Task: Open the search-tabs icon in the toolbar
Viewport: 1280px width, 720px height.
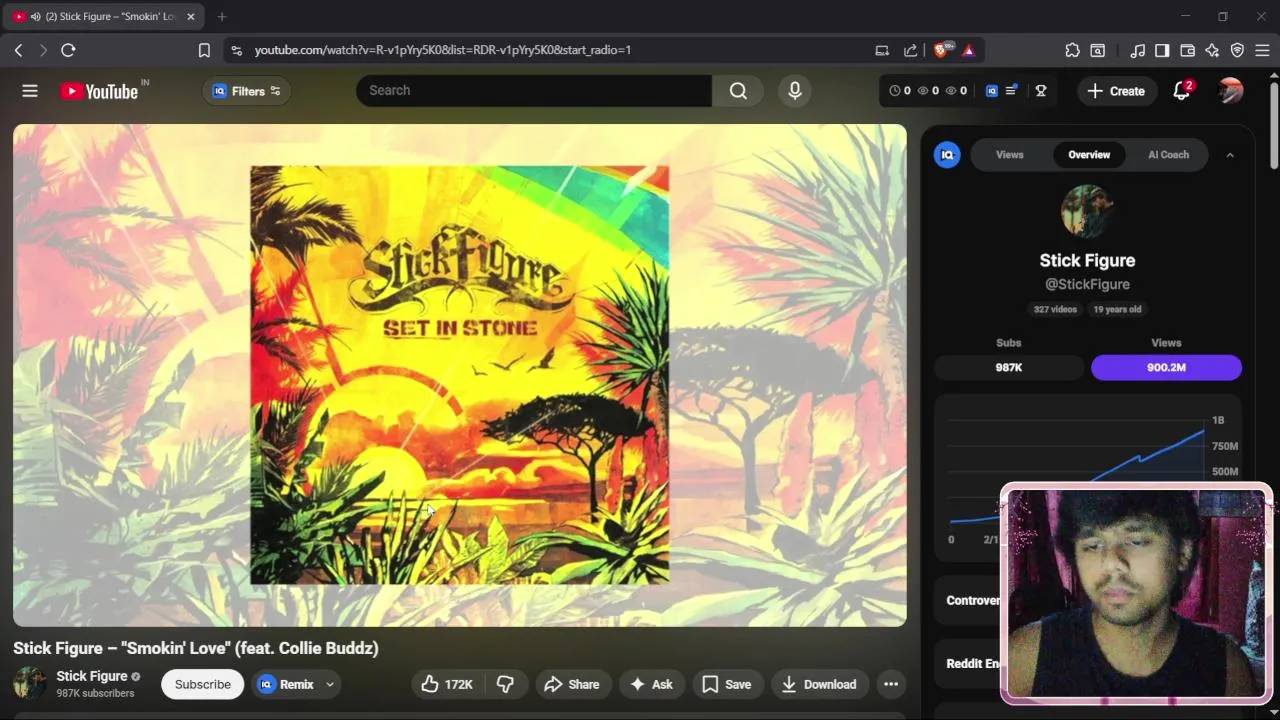Action: 1098,50
